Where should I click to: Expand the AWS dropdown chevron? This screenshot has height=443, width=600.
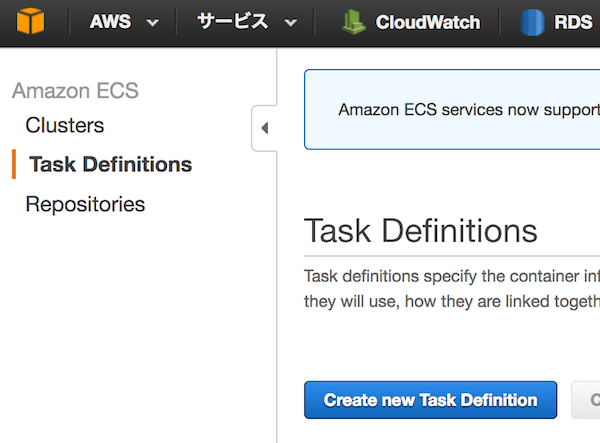[153, 23]
